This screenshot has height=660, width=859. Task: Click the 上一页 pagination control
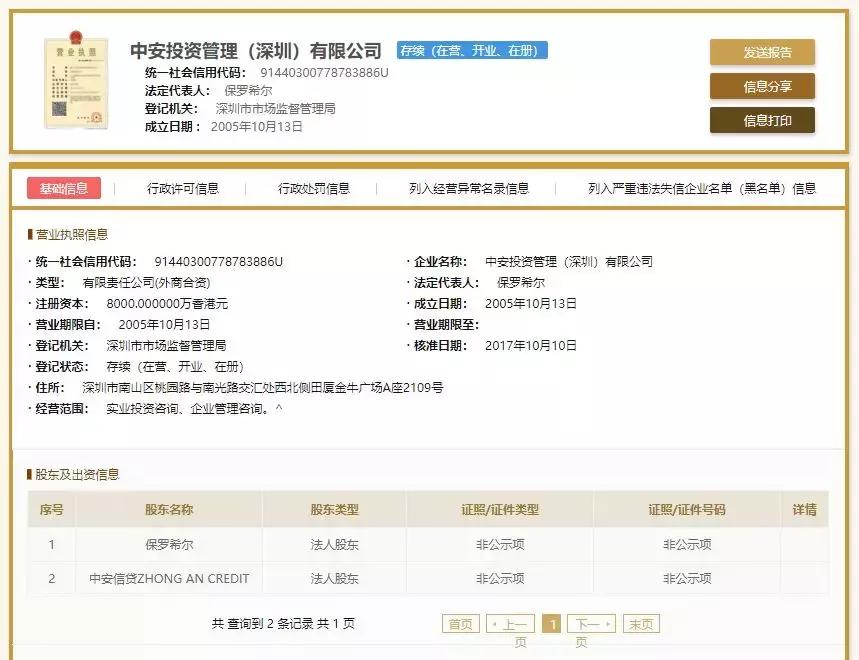(510, 623)
